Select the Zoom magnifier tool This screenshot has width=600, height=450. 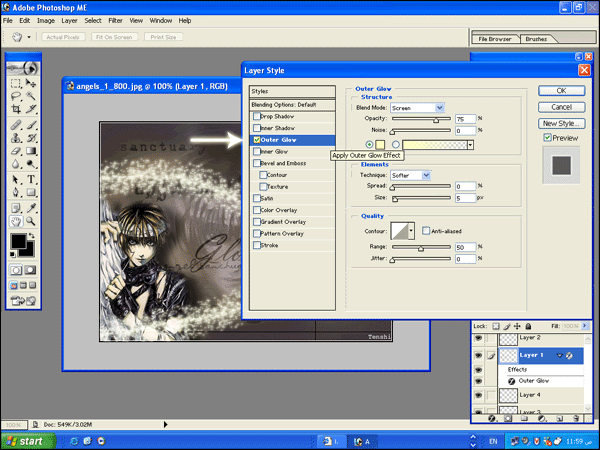(x=31, y=221)
